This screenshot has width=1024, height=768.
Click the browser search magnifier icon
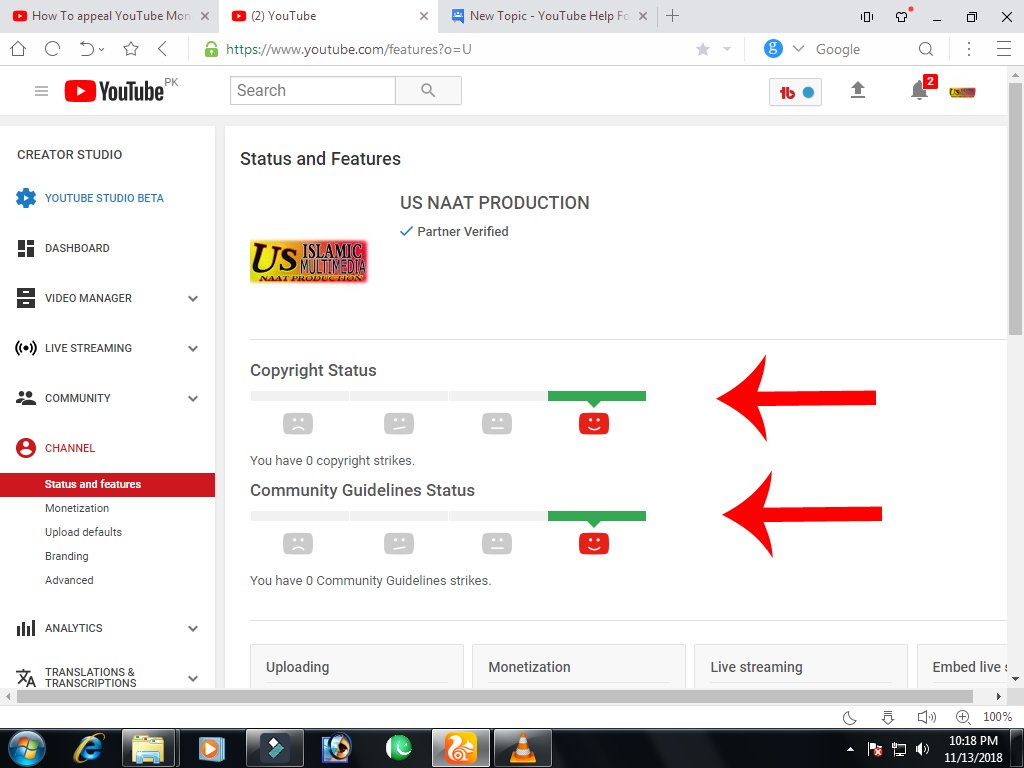(x=925, y=49)
